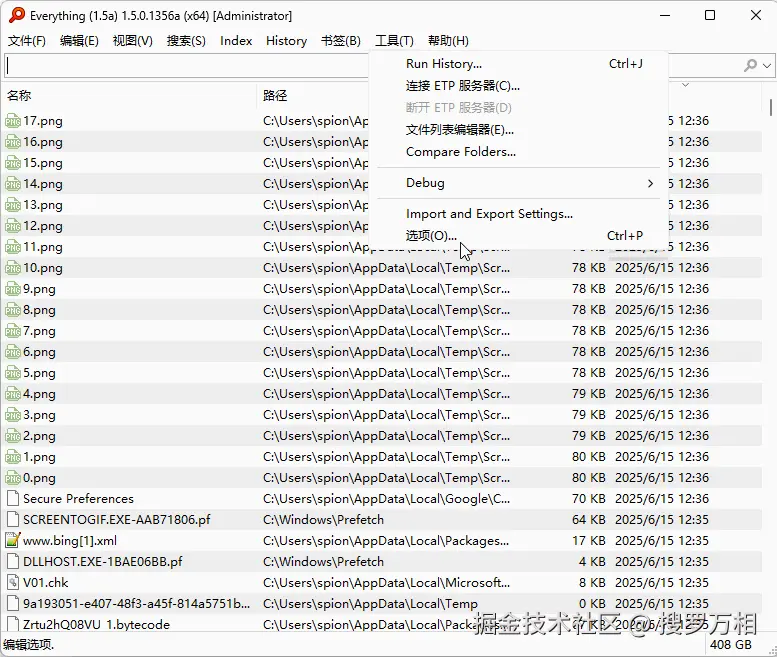Screen dimensions: 777x657
Task: Click the PNG icon of 2.png
Action: pos(13,436)
